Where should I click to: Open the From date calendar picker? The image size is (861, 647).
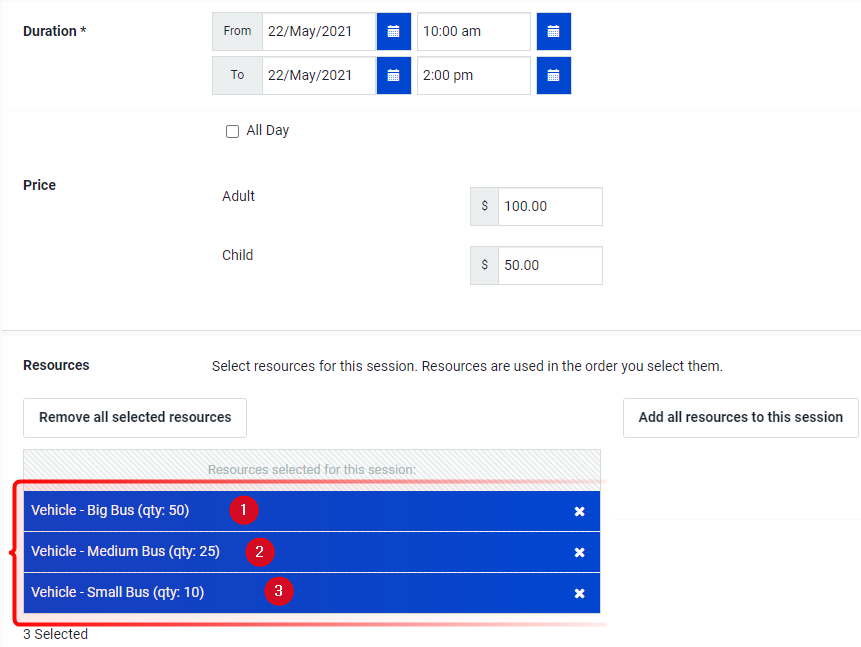(394, 31)
